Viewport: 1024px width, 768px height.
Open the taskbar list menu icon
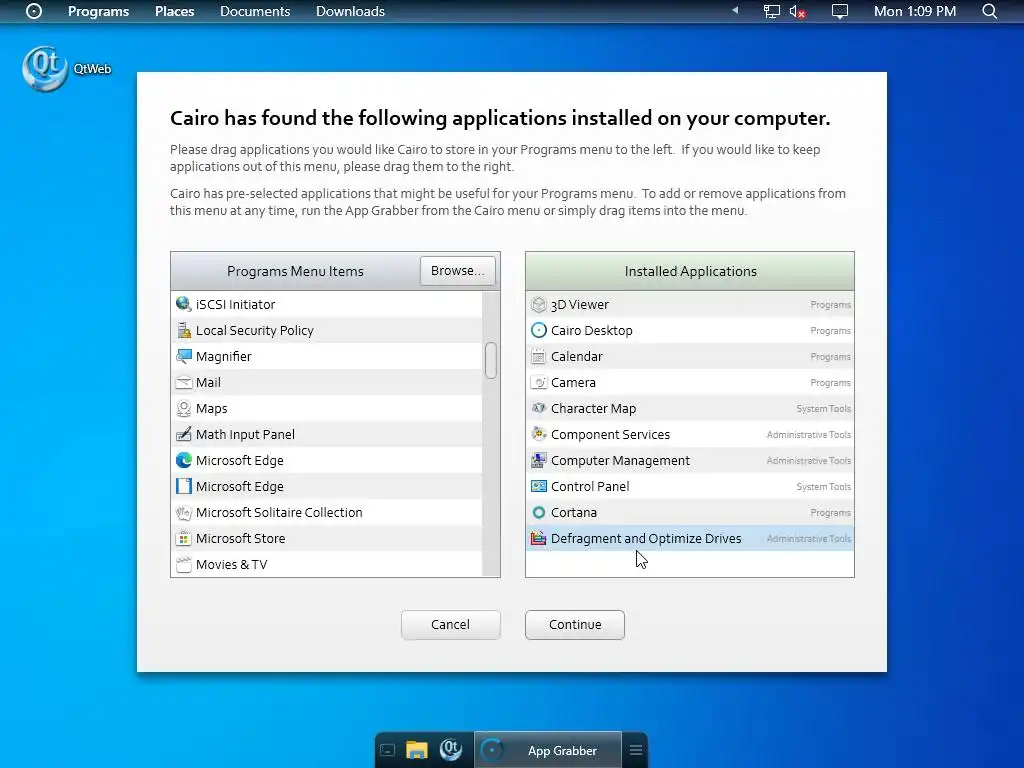point(635,750)
